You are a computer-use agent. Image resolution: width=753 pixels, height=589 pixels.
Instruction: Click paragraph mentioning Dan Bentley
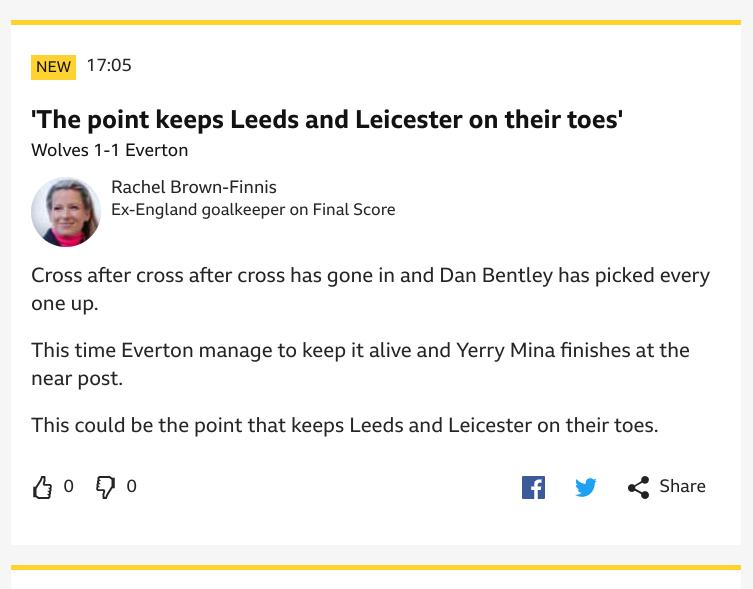click(370, 289)
